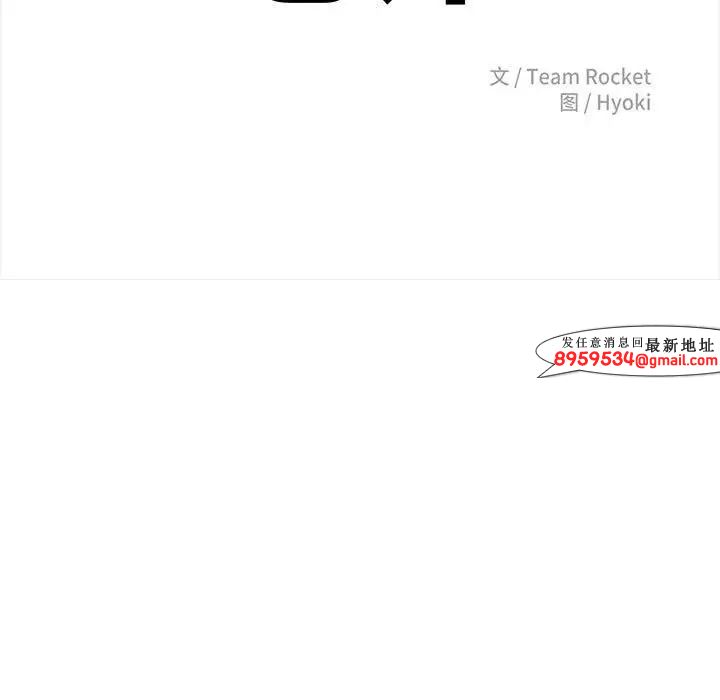
Task: Click the 发任意消息回 text in bubble
Action: click(602, 342)
